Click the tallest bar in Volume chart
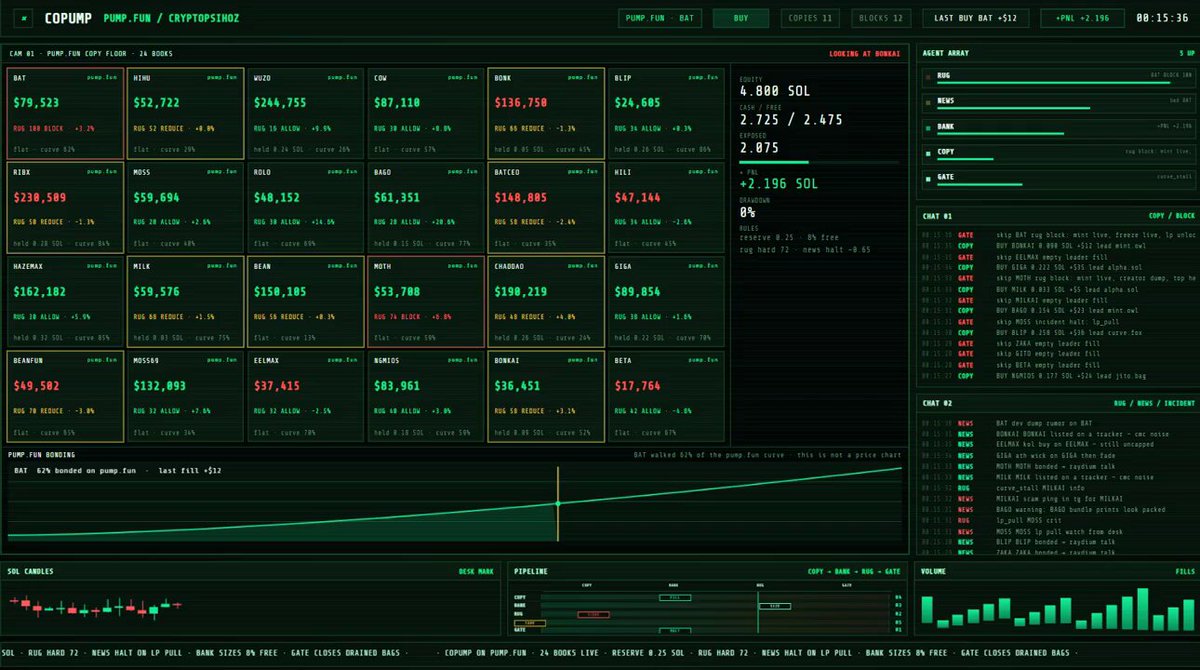Screen dimensions: 1200x670 click(1141, 609)
